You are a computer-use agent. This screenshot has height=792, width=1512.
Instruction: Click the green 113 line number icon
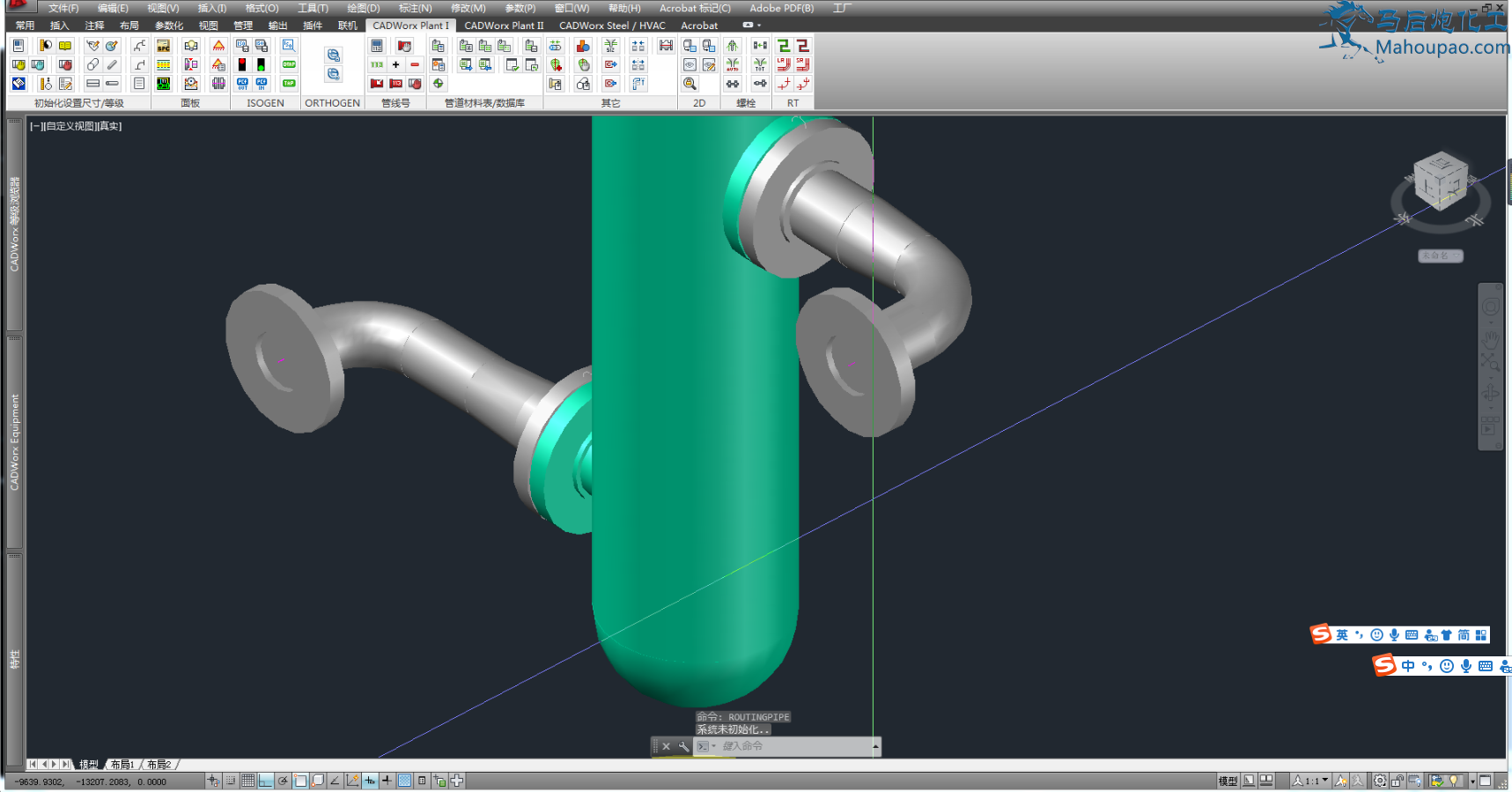pos(377,64)
